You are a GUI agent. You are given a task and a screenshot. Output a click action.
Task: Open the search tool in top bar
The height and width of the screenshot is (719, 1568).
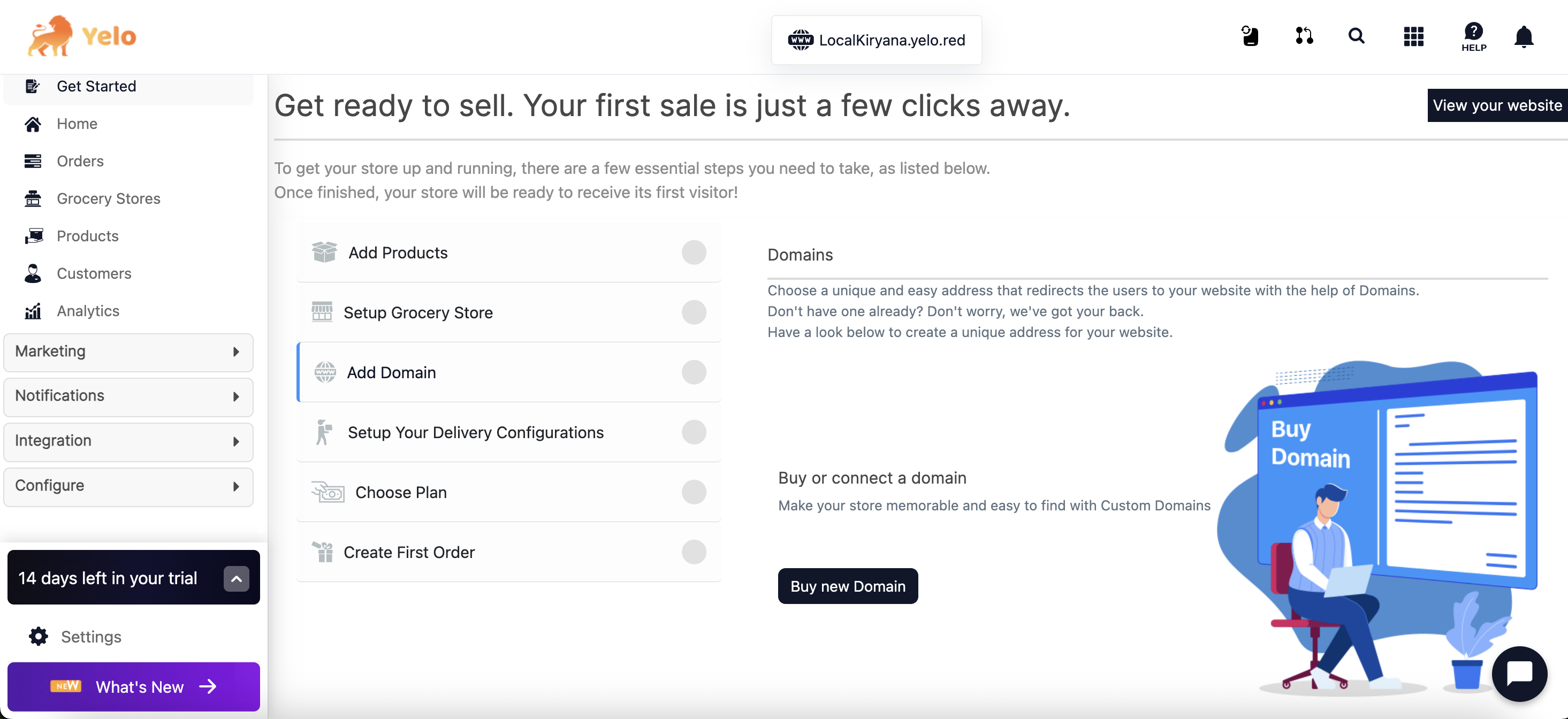1356,36
